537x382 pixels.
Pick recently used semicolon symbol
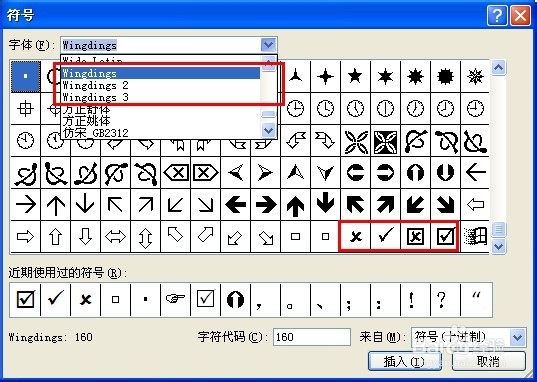pos(355,299)
